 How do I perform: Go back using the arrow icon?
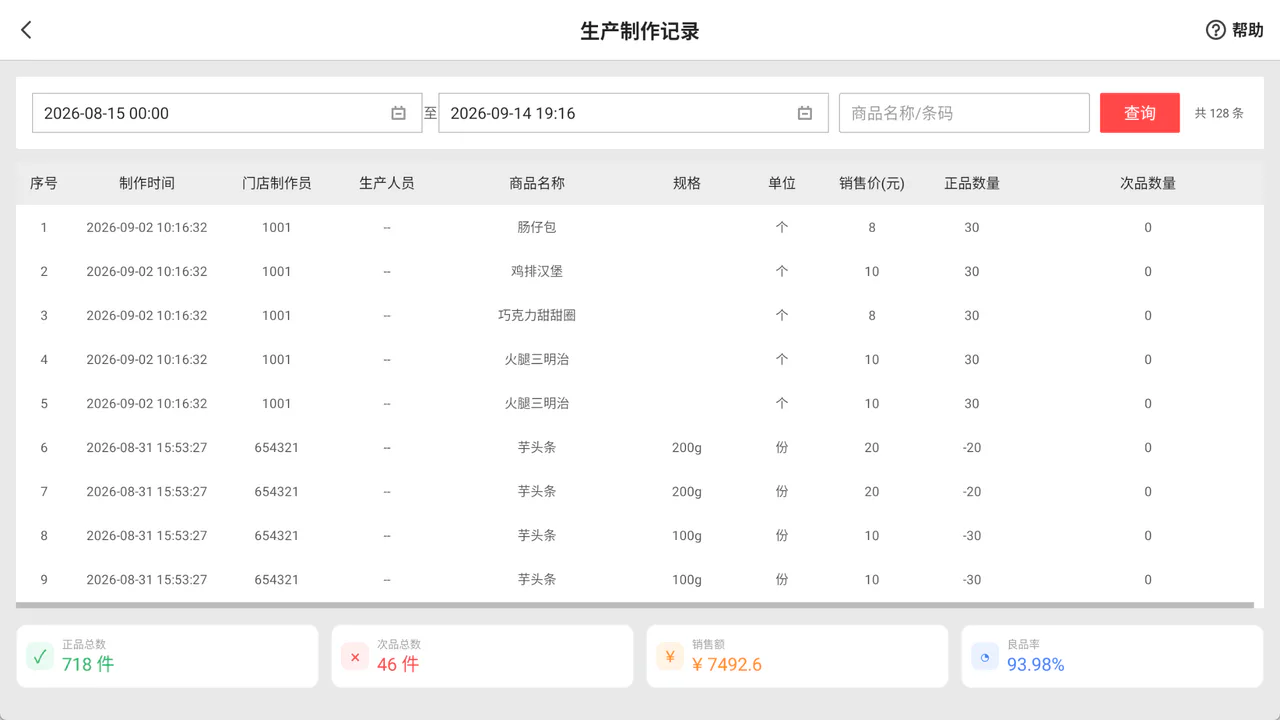coord(27,30)
